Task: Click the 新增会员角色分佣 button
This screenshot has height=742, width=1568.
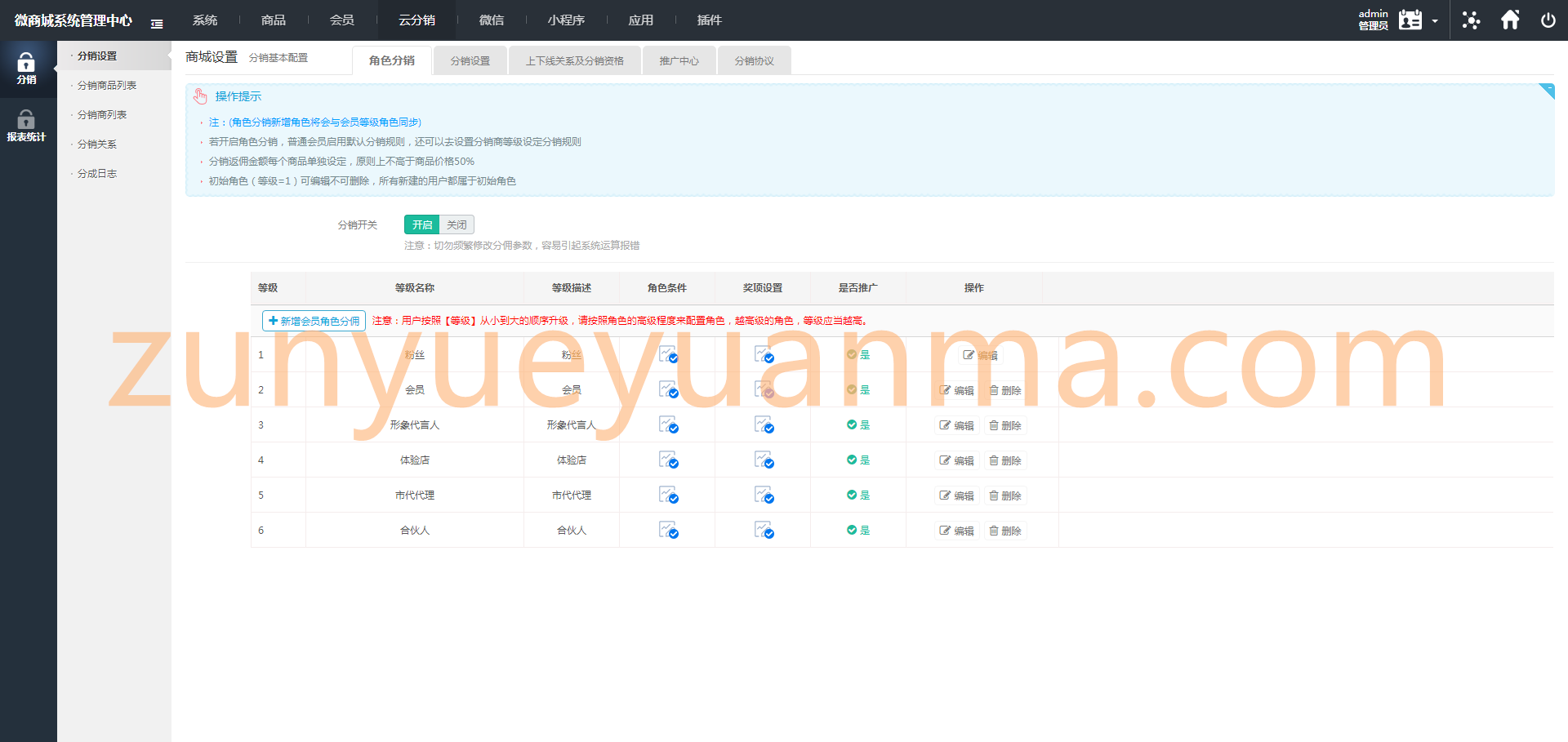Action: pyautogui.click(x=314, y=321)
